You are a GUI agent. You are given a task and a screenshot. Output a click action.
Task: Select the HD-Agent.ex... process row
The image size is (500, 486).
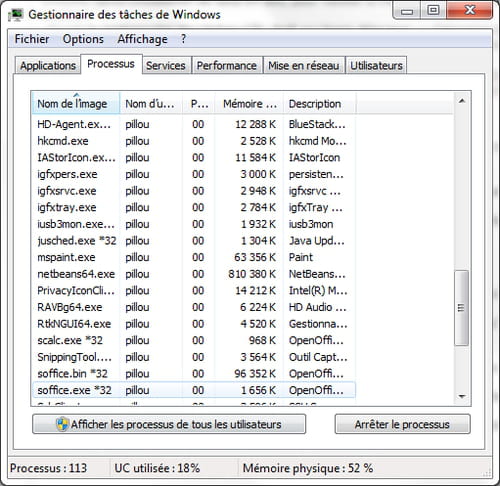(193, 124)
